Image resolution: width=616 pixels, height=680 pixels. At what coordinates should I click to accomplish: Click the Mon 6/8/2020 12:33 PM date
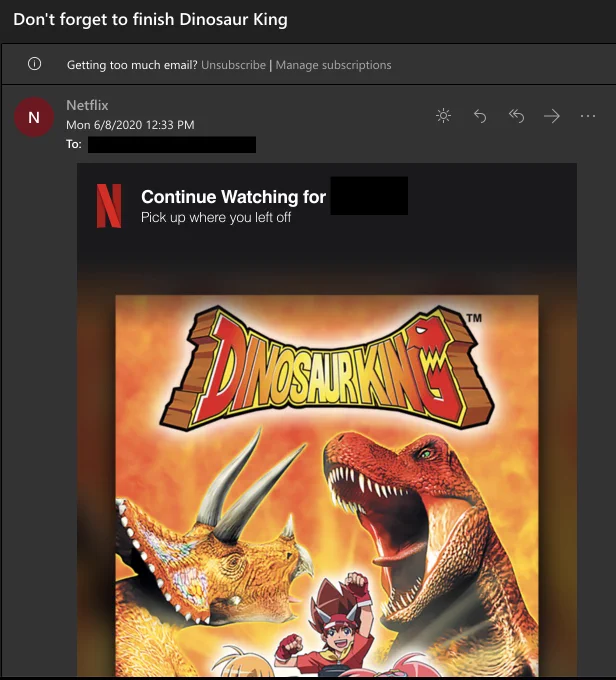pyautogui.click(x=130, y=125)
